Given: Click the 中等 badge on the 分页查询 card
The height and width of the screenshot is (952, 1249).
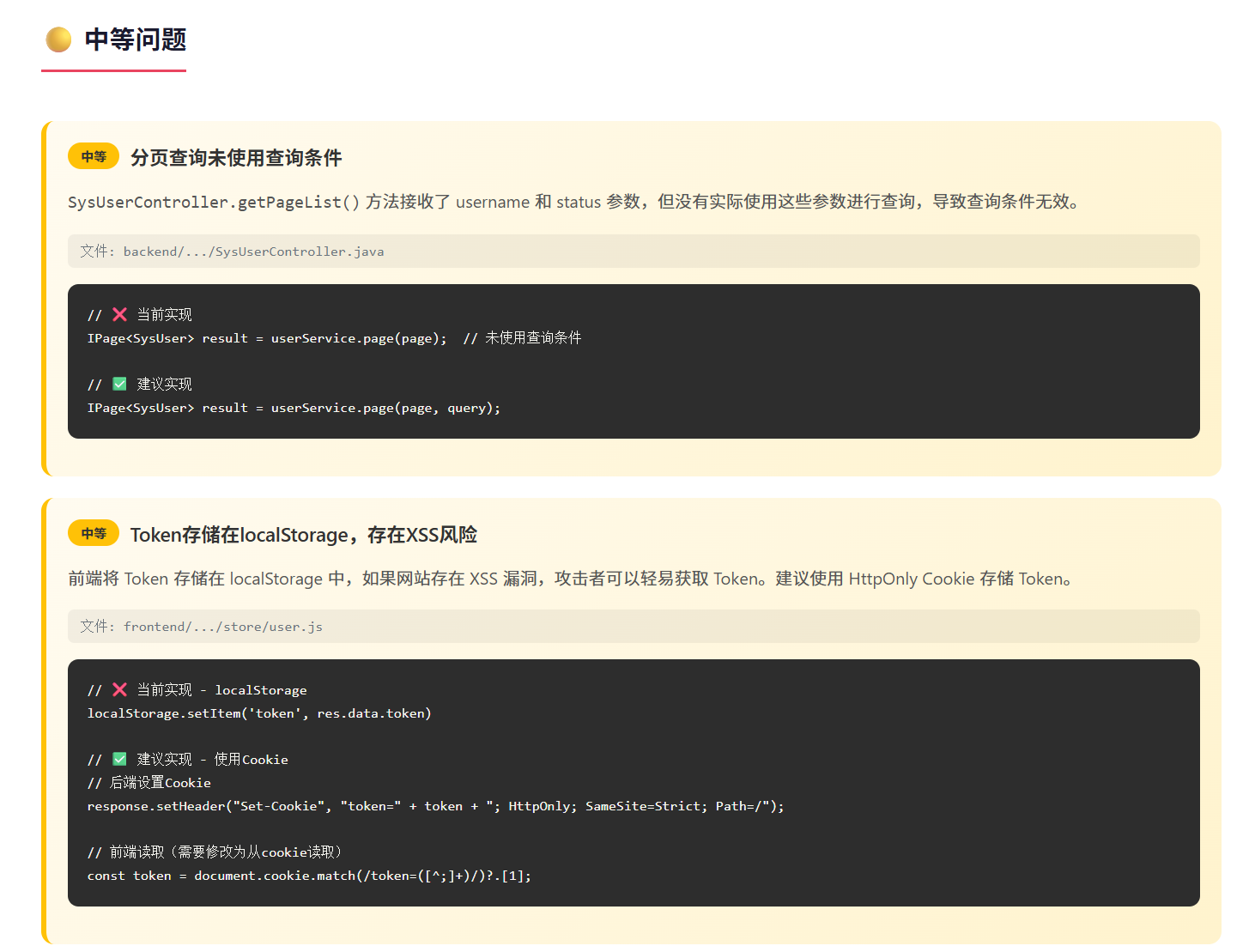Looking at the screenshot, I should click(x=94, y=156).
